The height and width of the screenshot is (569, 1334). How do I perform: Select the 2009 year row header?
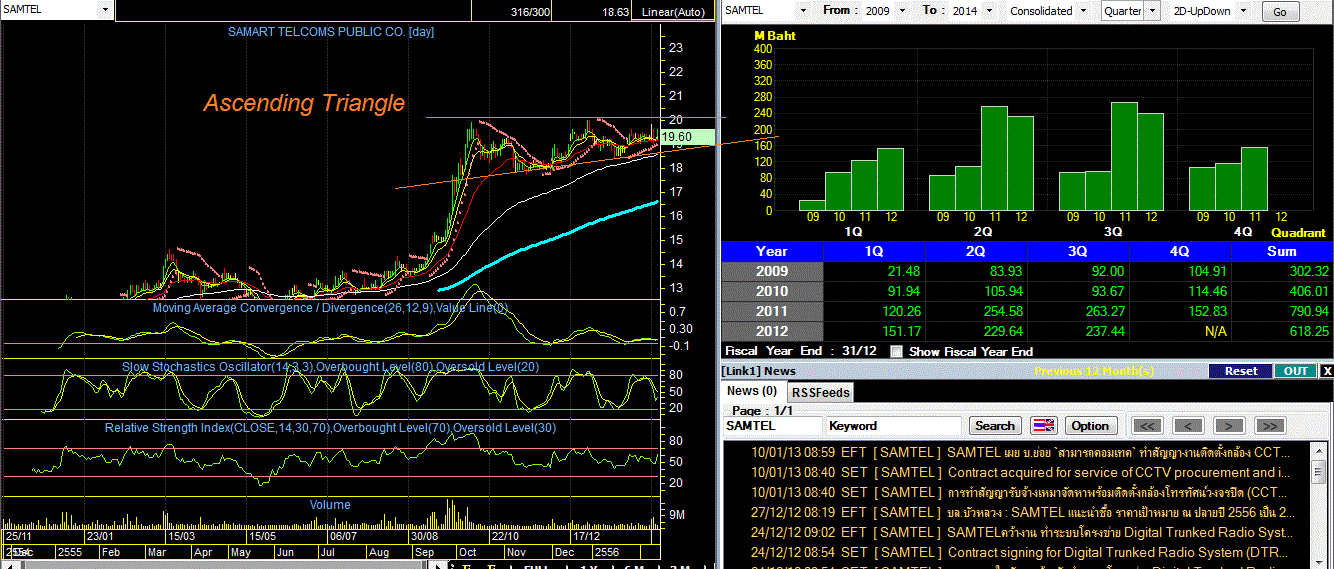[x=772, y=271]
